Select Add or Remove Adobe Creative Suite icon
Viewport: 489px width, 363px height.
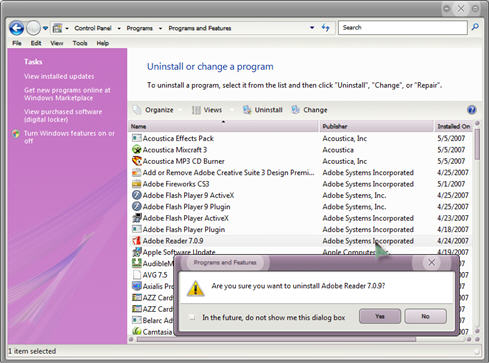click(137, 172)
